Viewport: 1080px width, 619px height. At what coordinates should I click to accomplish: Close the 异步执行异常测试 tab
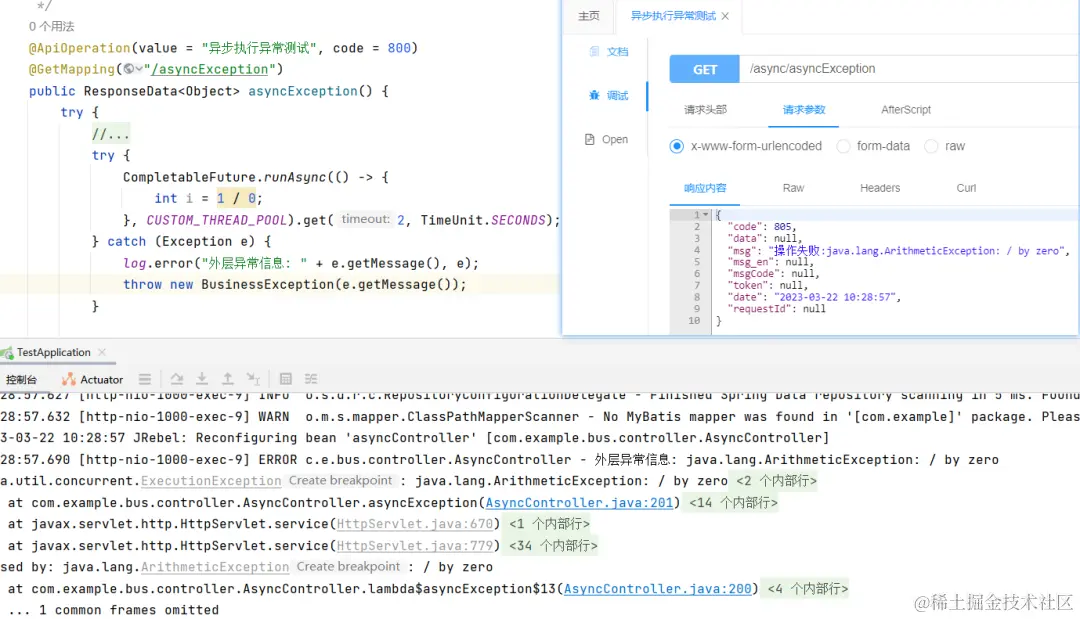[725, 16]
